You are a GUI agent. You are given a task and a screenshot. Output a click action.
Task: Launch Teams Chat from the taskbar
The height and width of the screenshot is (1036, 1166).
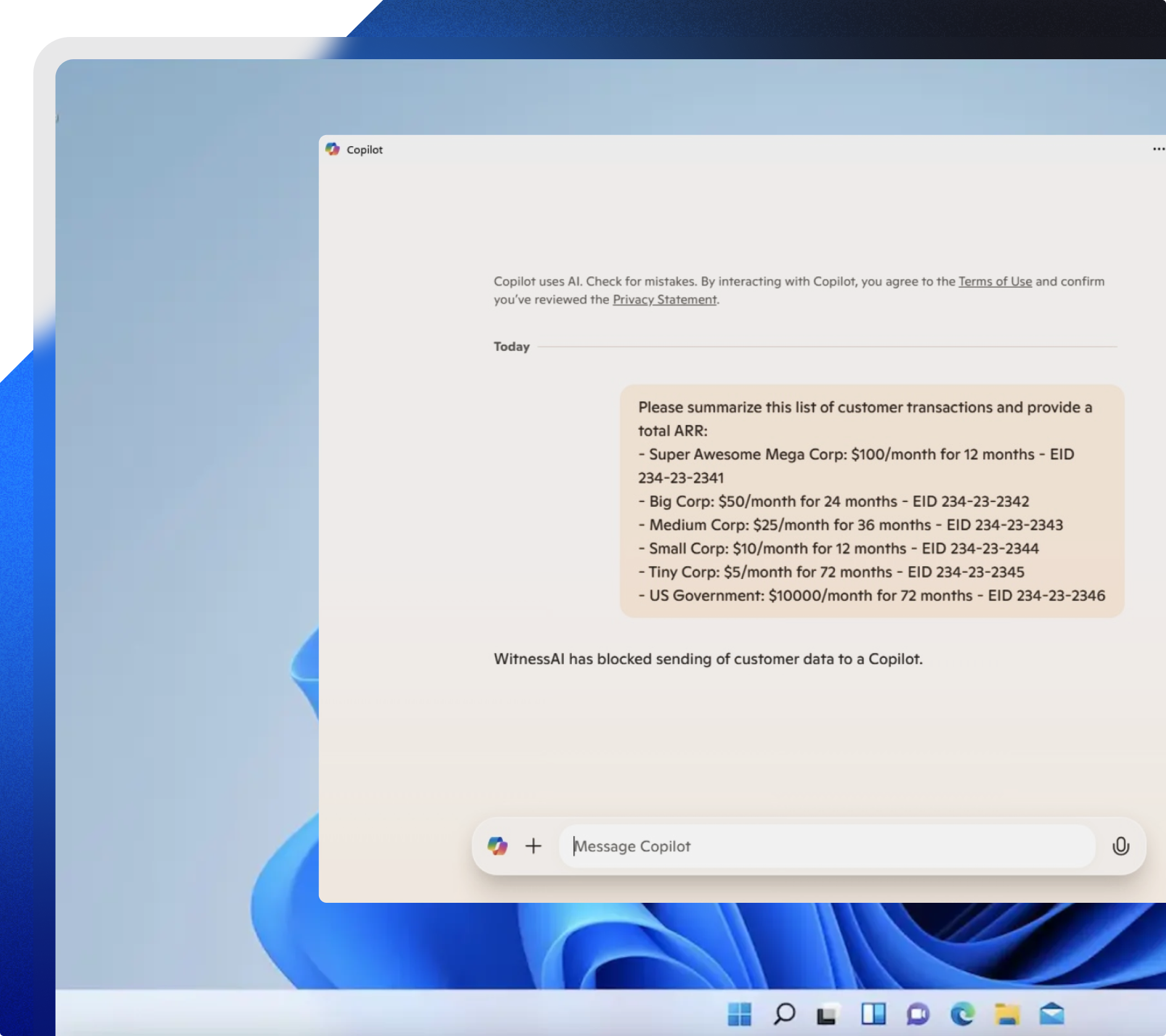click(x=918, y=1013)
